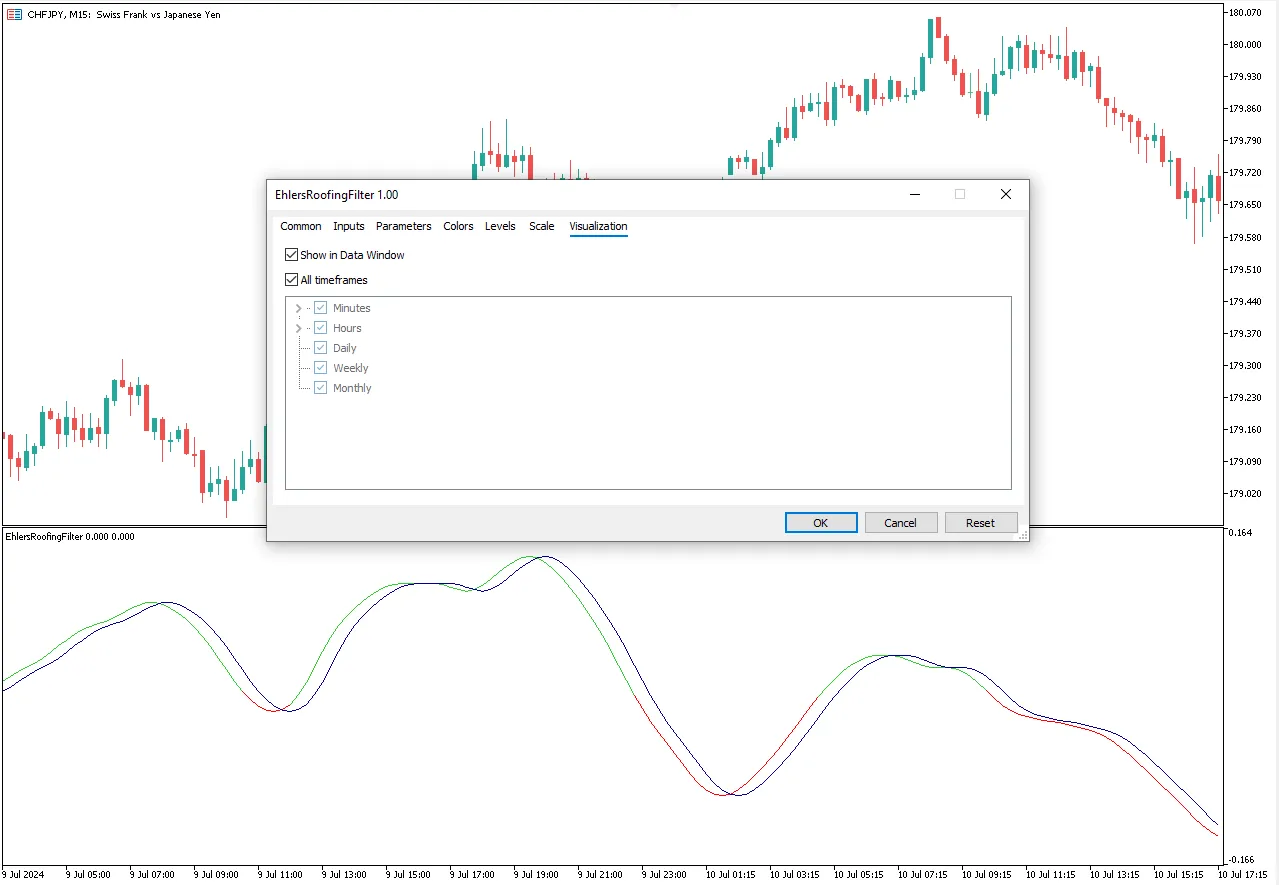Uncheck the All timeframes checkbox
Screen dimensions: 1279x885
(292, 280)
